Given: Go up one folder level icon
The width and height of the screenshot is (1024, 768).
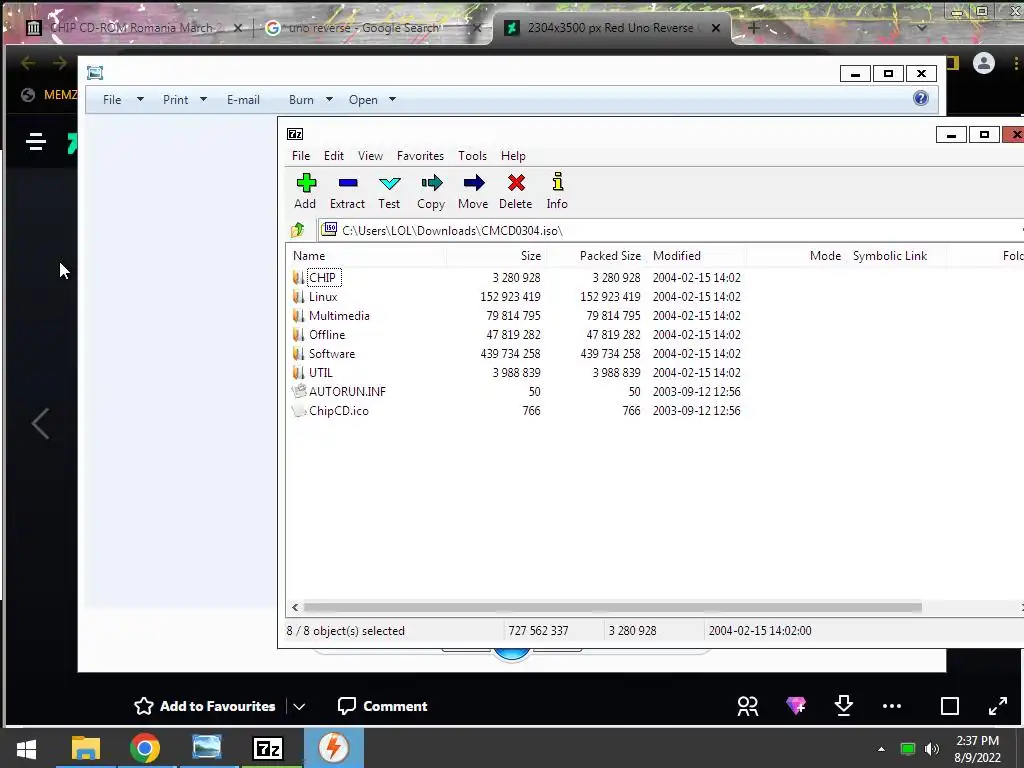Looking at the screenshot, I should coord(298,230).
